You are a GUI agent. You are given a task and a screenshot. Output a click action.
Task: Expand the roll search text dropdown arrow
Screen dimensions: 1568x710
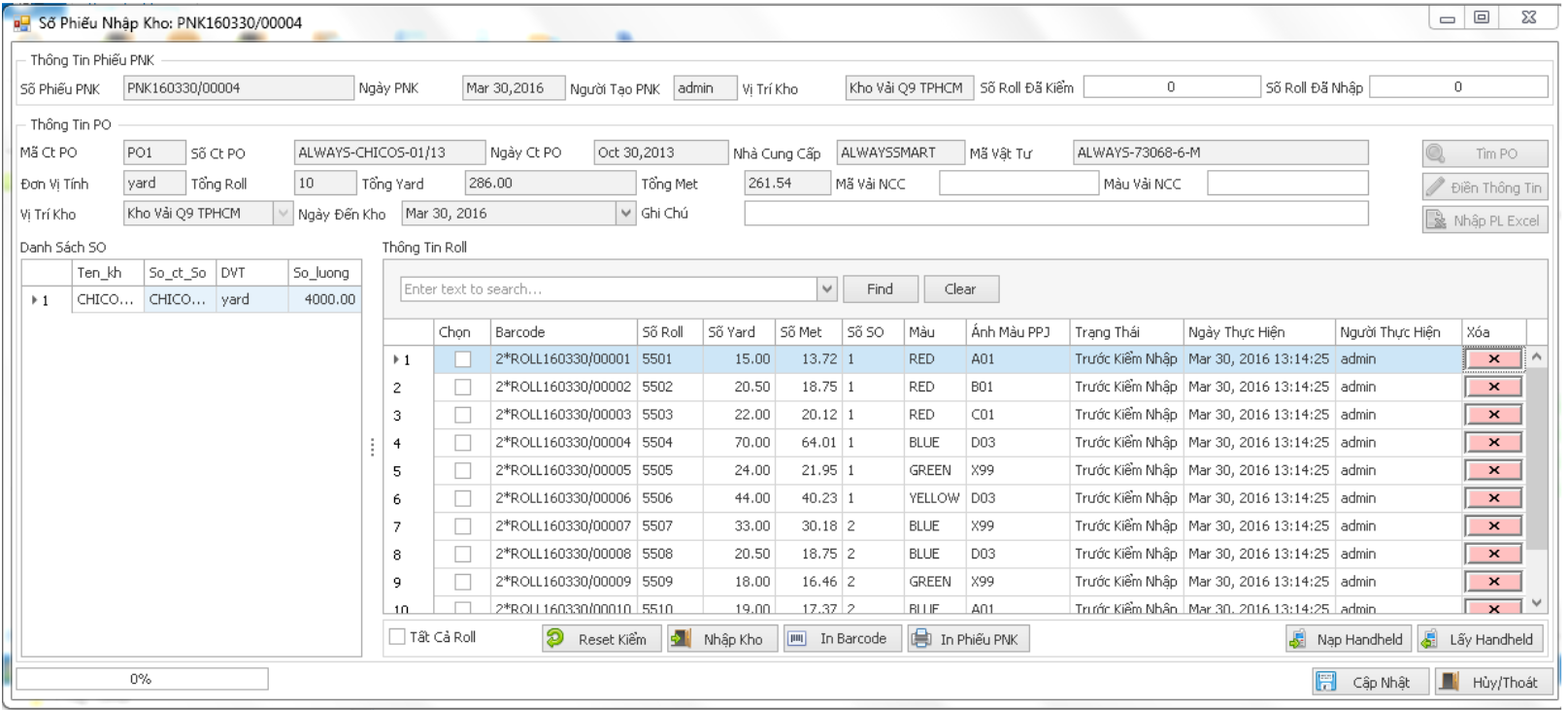826,288
